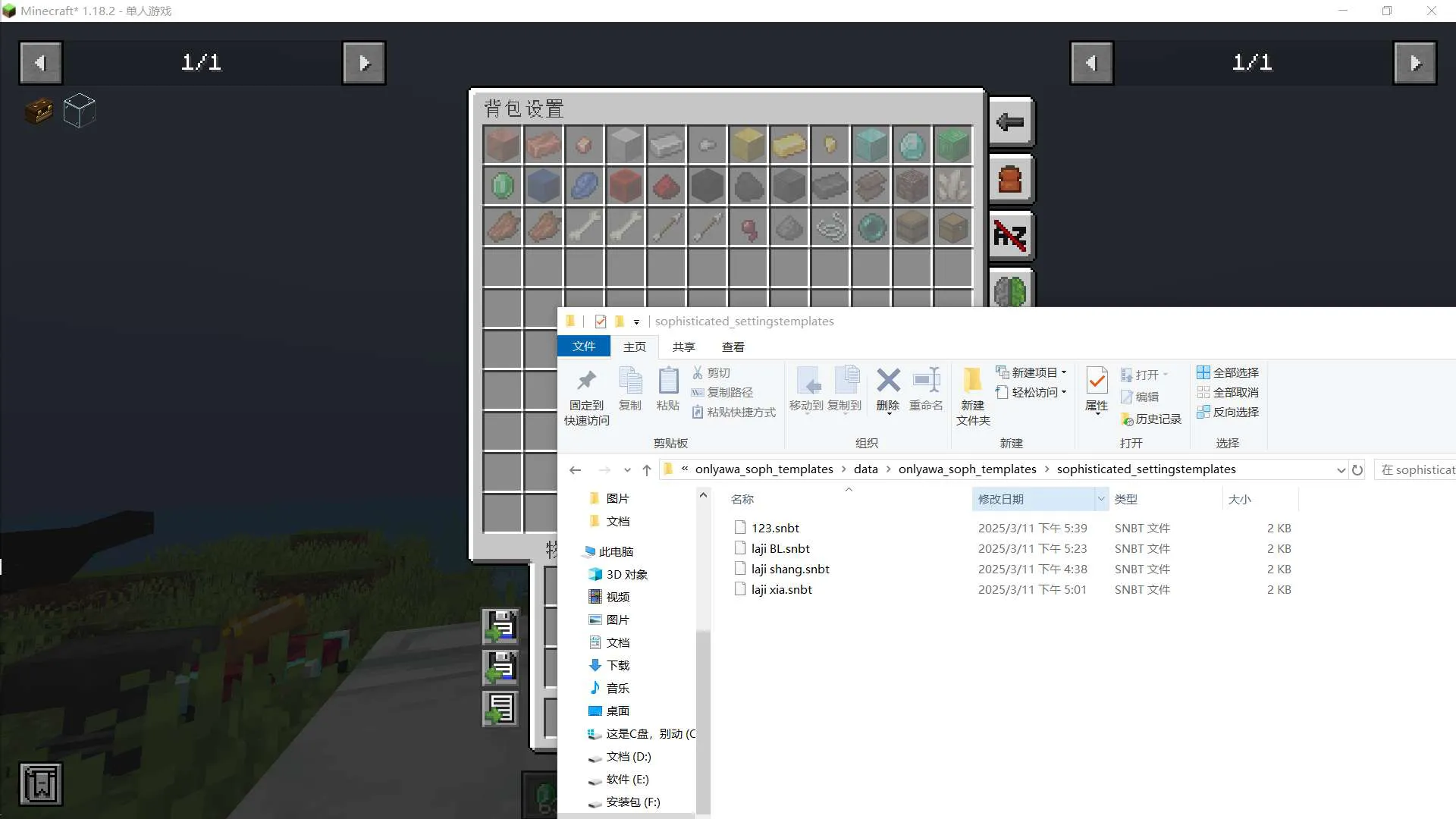Switch to the Home ribbon tab
Image resolution: width=1456 pixels, height=819 pixels.
tap(634, 347)
